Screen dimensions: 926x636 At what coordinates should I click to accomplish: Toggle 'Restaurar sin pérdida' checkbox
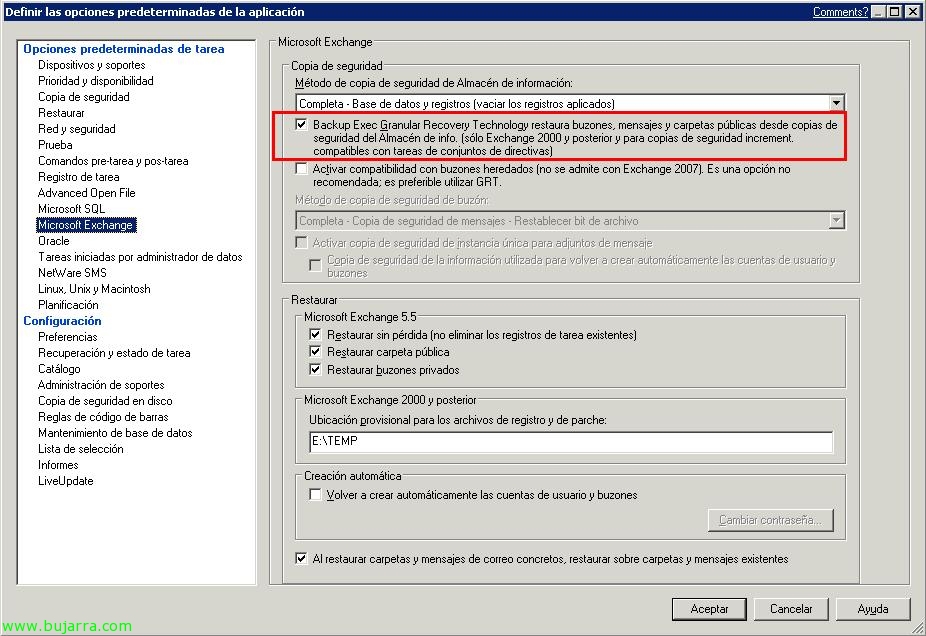[315, 334]
